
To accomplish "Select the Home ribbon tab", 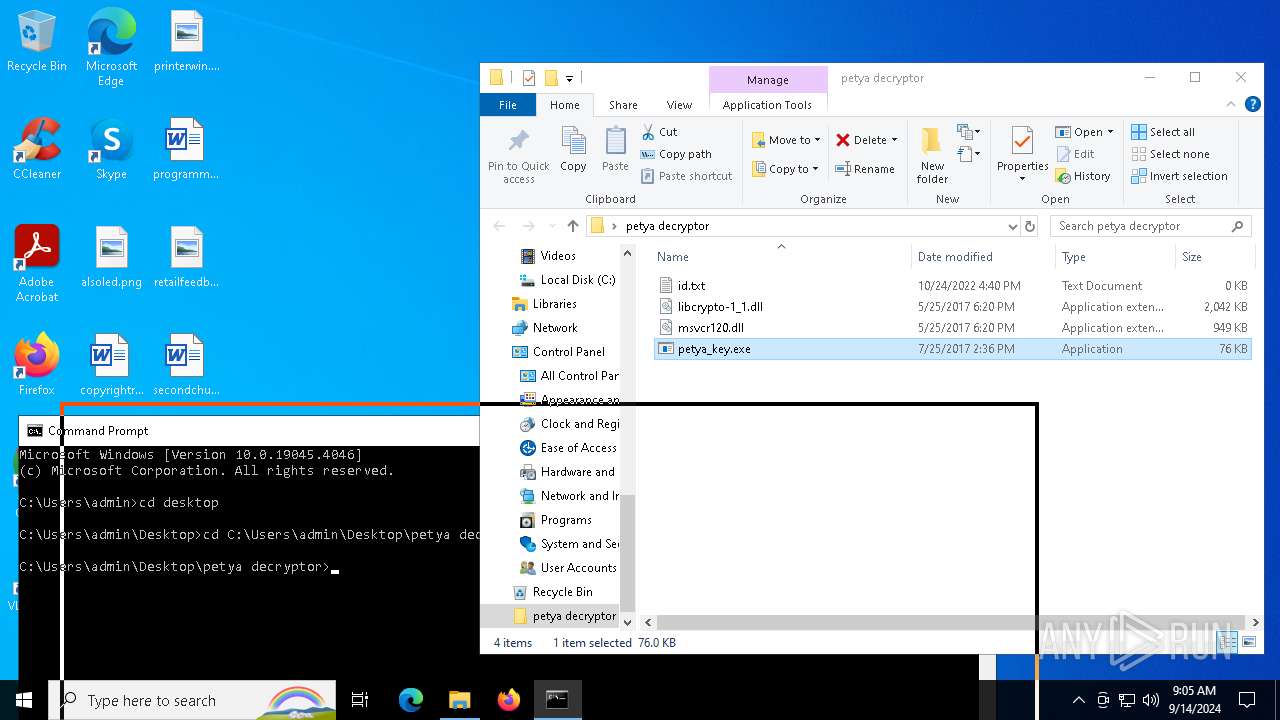I will point(564,105).
